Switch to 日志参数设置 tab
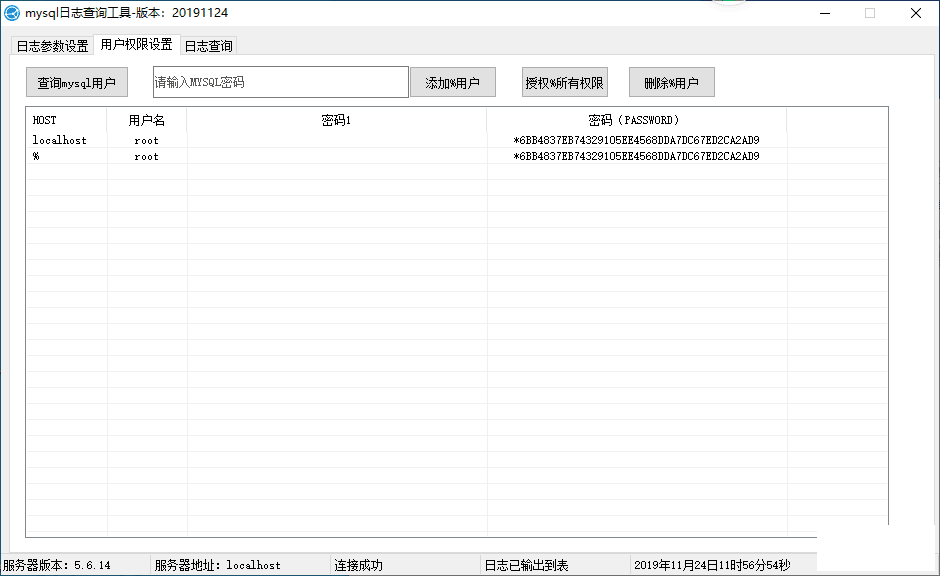940x576 pixels. 52,46
